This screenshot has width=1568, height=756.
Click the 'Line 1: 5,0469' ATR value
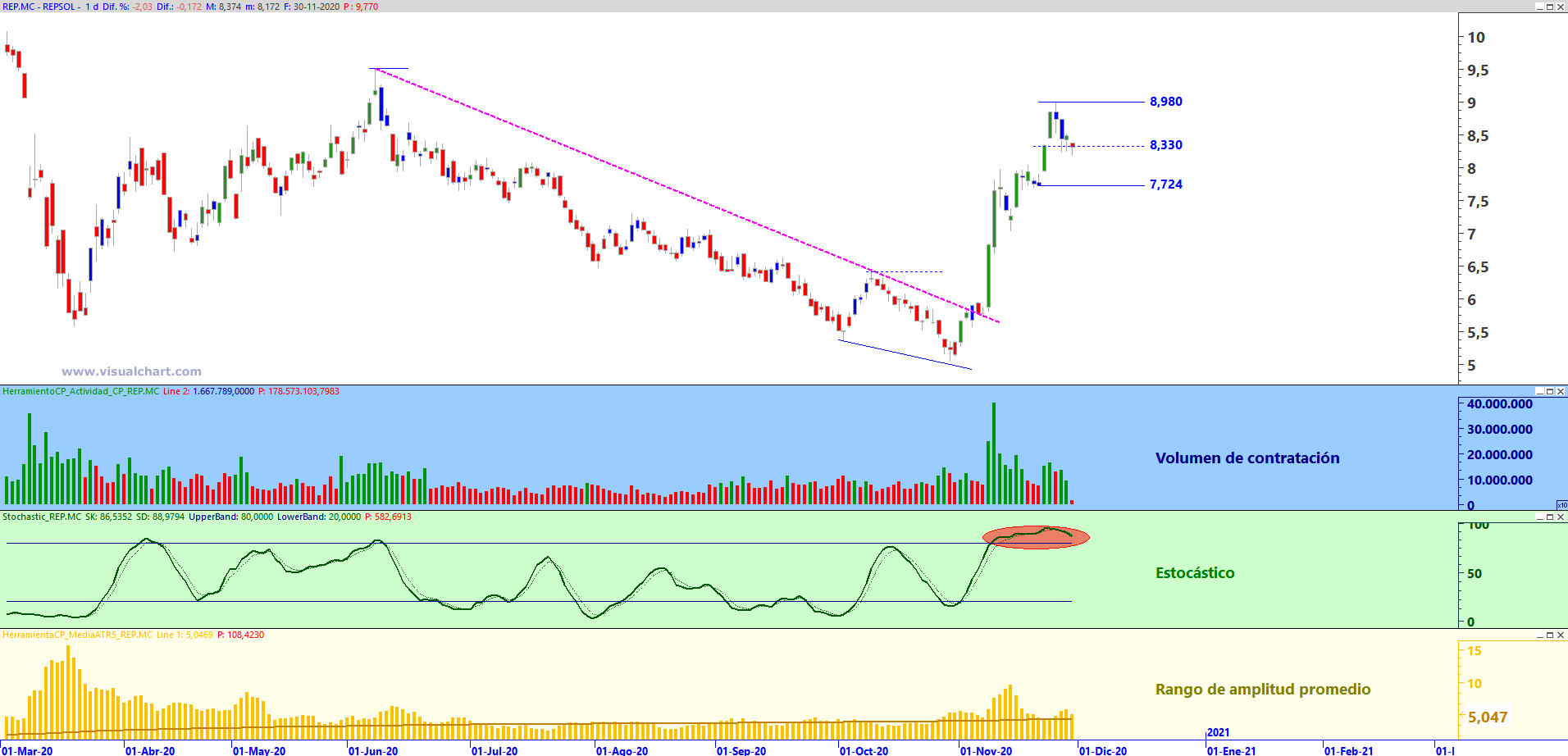pos(185,635)
